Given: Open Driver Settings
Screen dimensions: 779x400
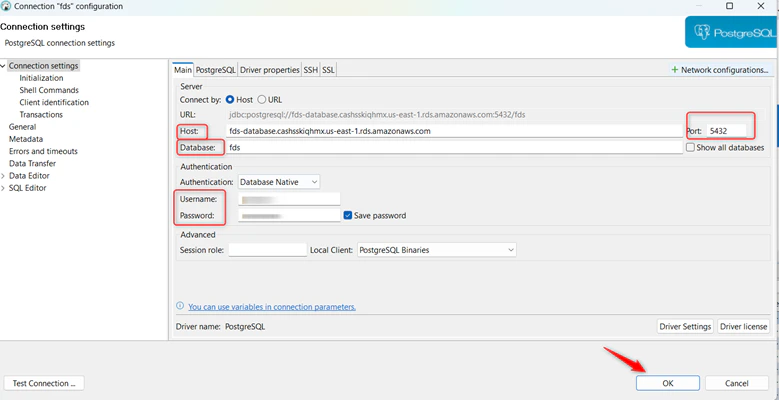Looking at the screenshot, I should point(685,326).
